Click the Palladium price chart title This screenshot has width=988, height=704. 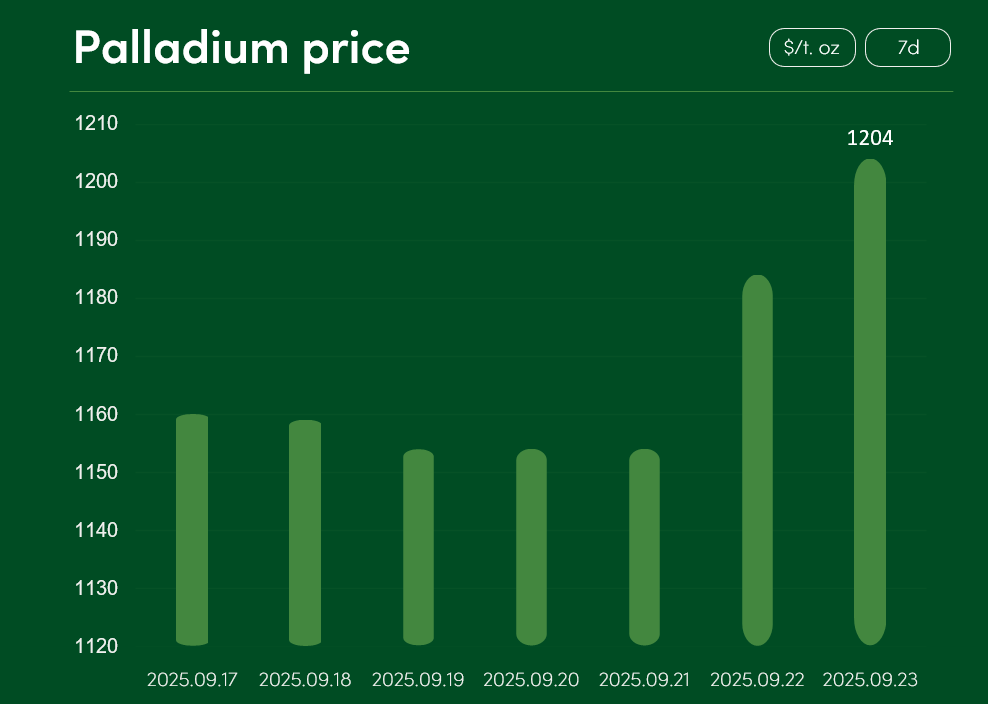[x=242, y=48]
